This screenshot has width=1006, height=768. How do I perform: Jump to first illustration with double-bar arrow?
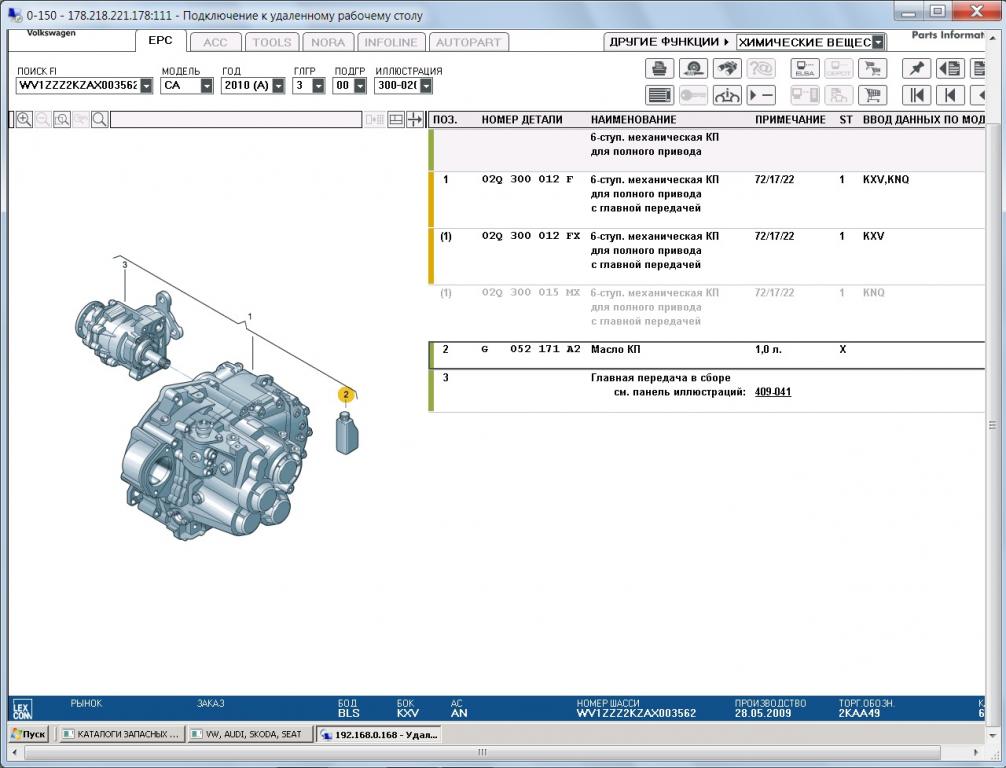(x=916, y=96)
